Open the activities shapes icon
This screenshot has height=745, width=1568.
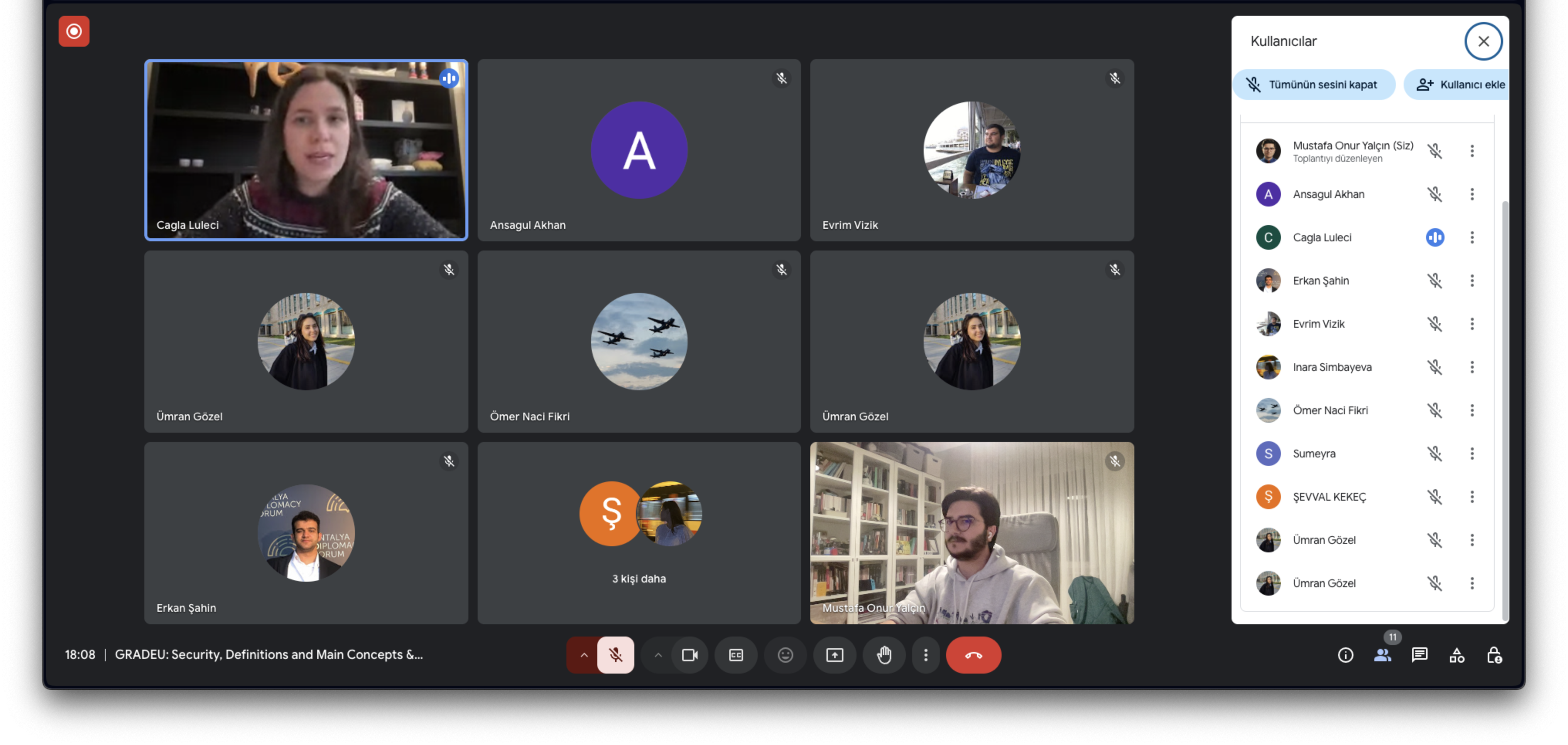(1456, 655)
